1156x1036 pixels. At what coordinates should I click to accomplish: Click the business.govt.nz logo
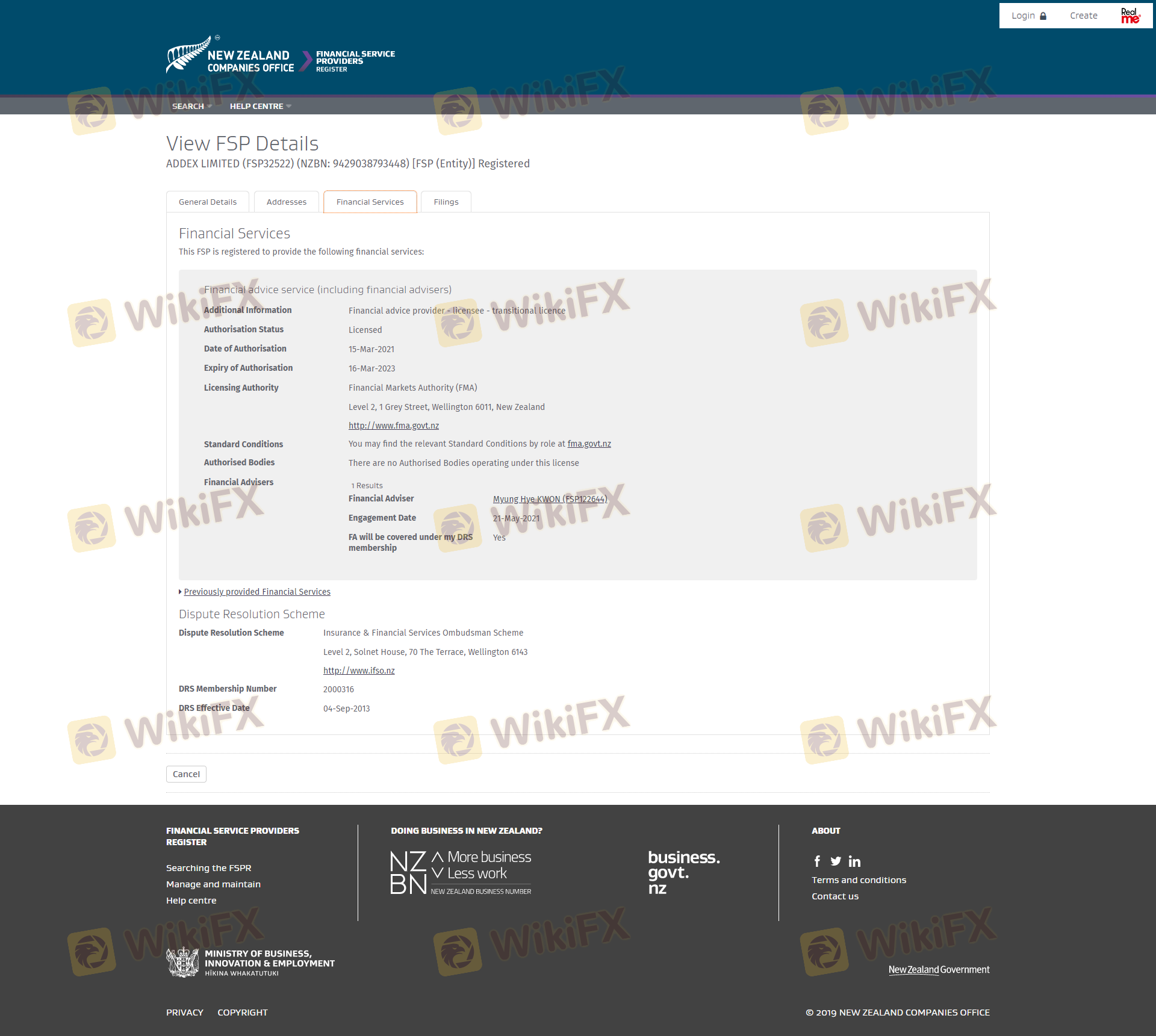(683, 872)
